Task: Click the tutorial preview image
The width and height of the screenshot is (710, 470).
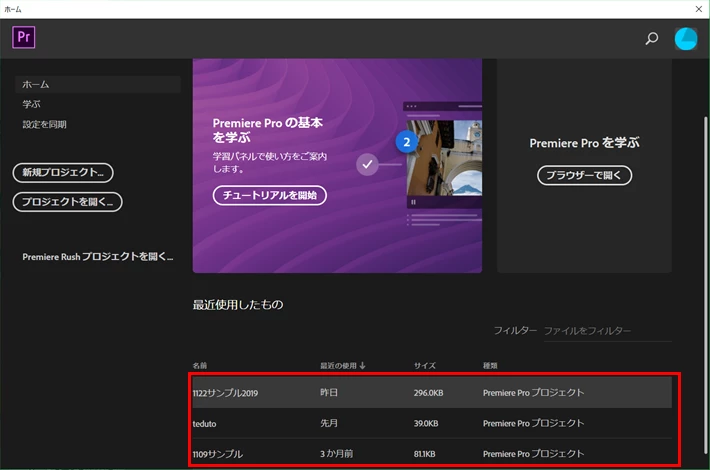Action: click(444, 158)
